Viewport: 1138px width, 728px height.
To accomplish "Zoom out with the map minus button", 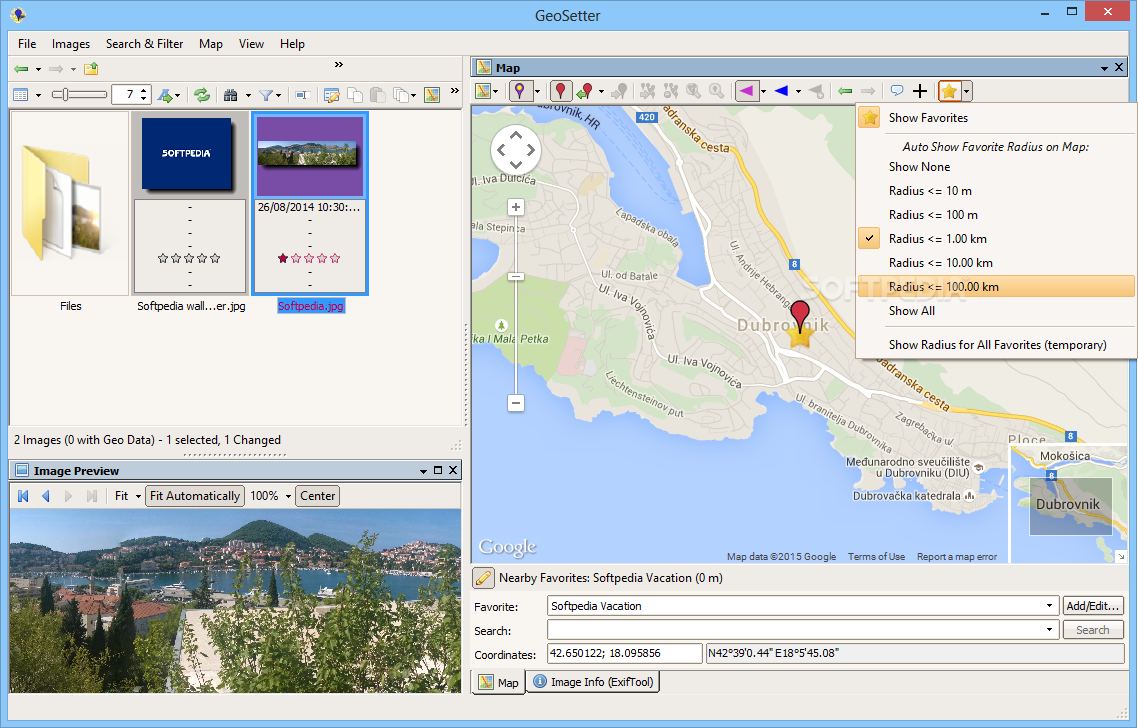I will coord(516,403).
